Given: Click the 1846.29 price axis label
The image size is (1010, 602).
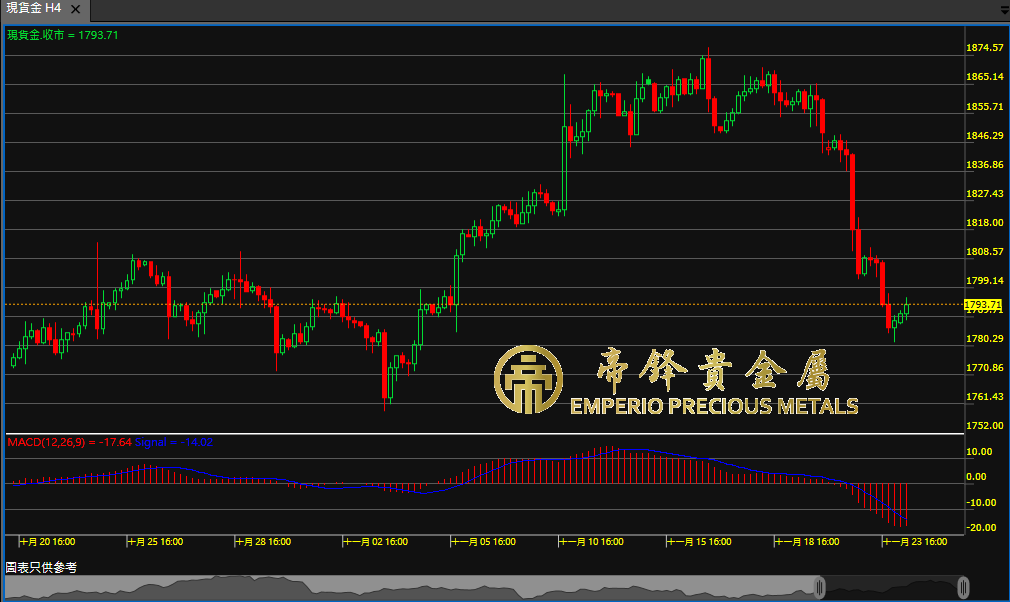Looking at the screenshot, I should point(985,135).
